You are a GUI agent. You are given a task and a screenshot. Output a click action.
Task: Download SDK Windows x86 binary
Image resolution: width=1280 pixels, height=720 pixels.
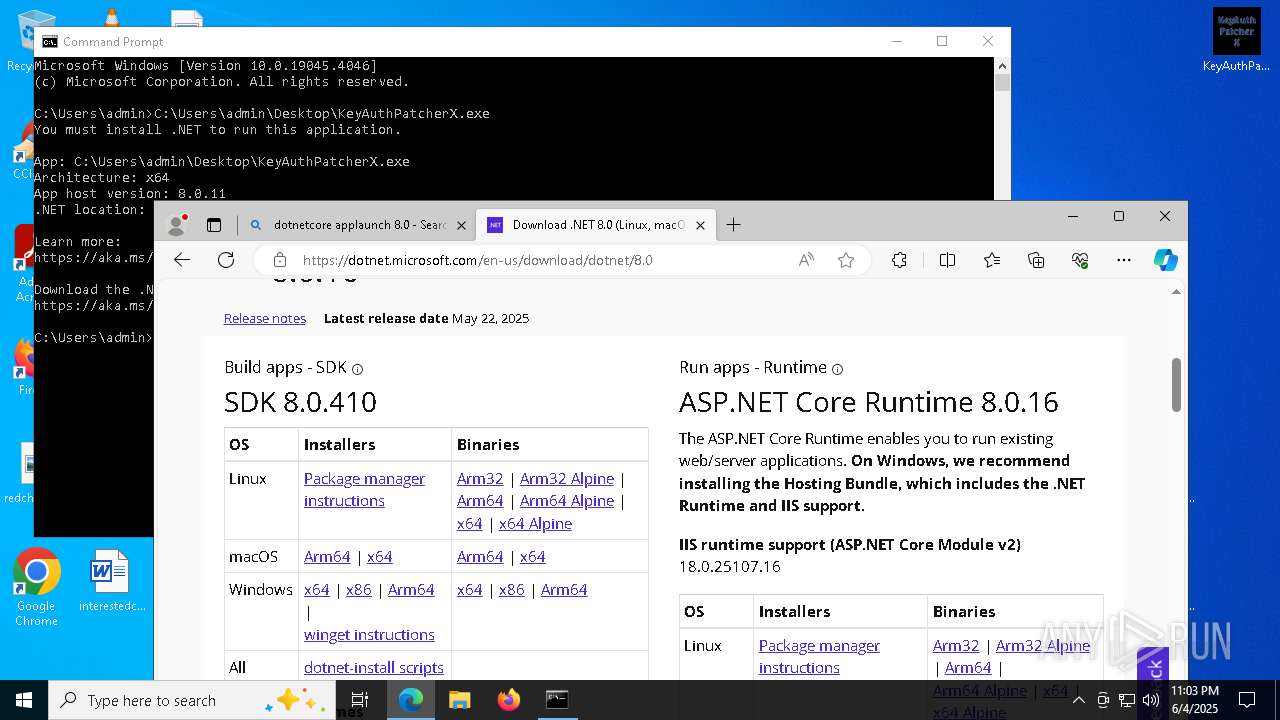pos(511,590)
